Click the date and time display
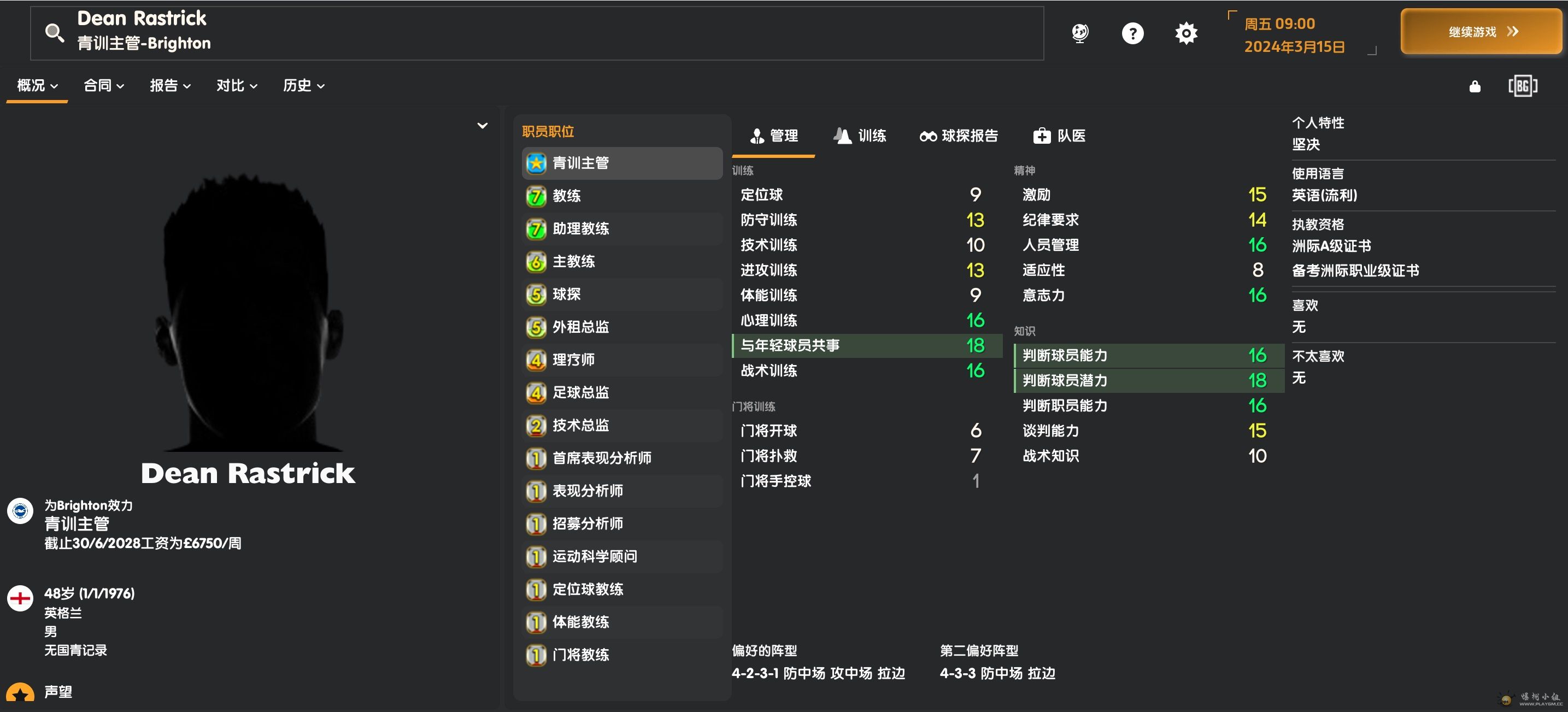The height and width of the screenshot is (712, 1568). pos(1294,34)
